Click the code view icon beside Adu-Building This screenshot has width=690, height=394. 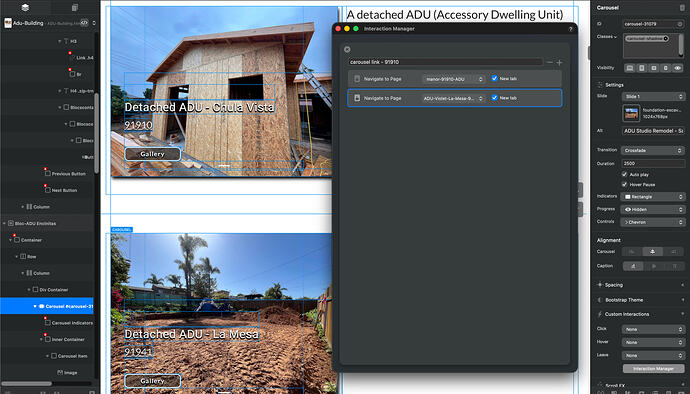(x=84, y=23)
